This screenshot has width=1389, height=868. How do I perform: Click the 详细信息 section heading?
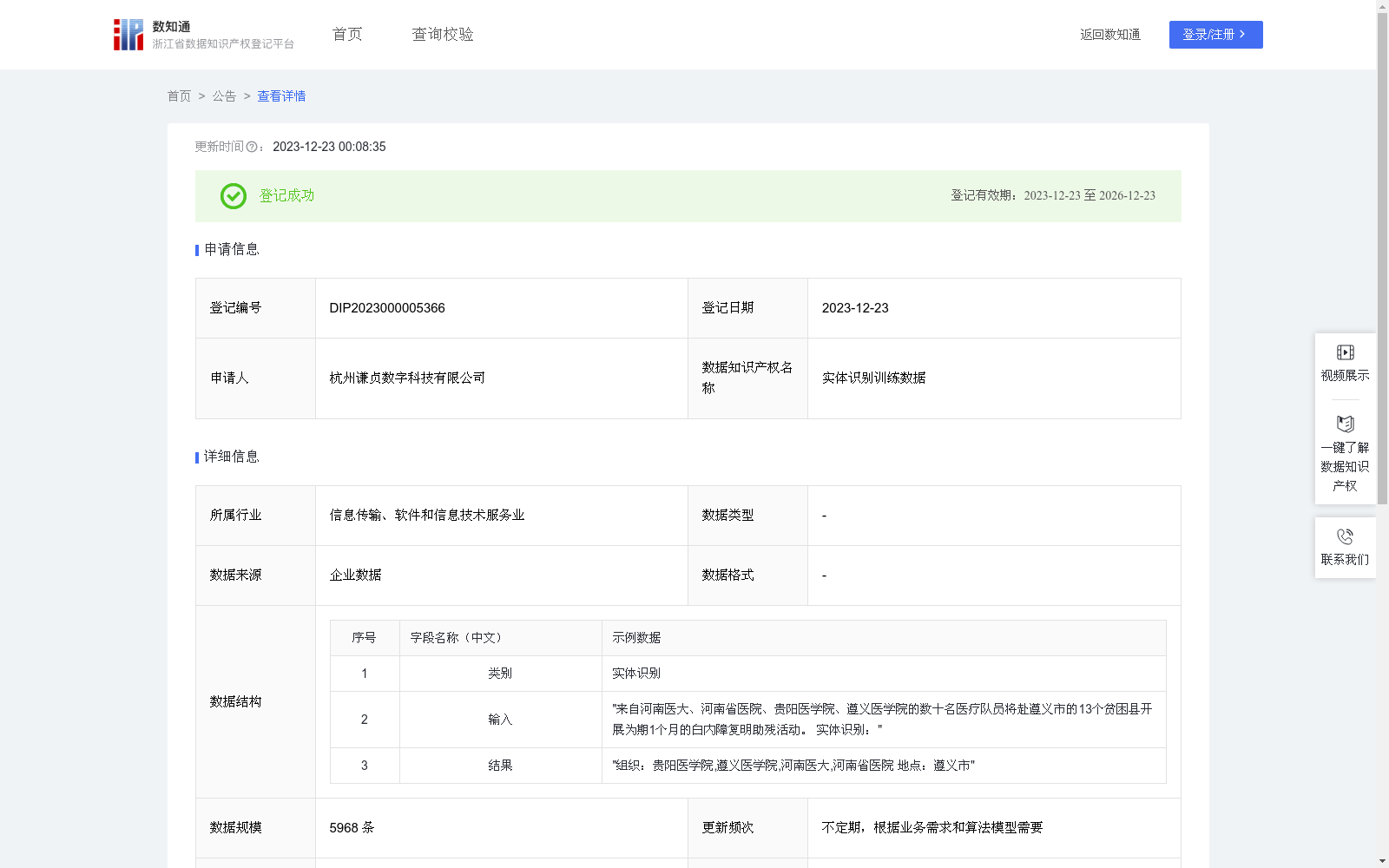tap(231, 457)
